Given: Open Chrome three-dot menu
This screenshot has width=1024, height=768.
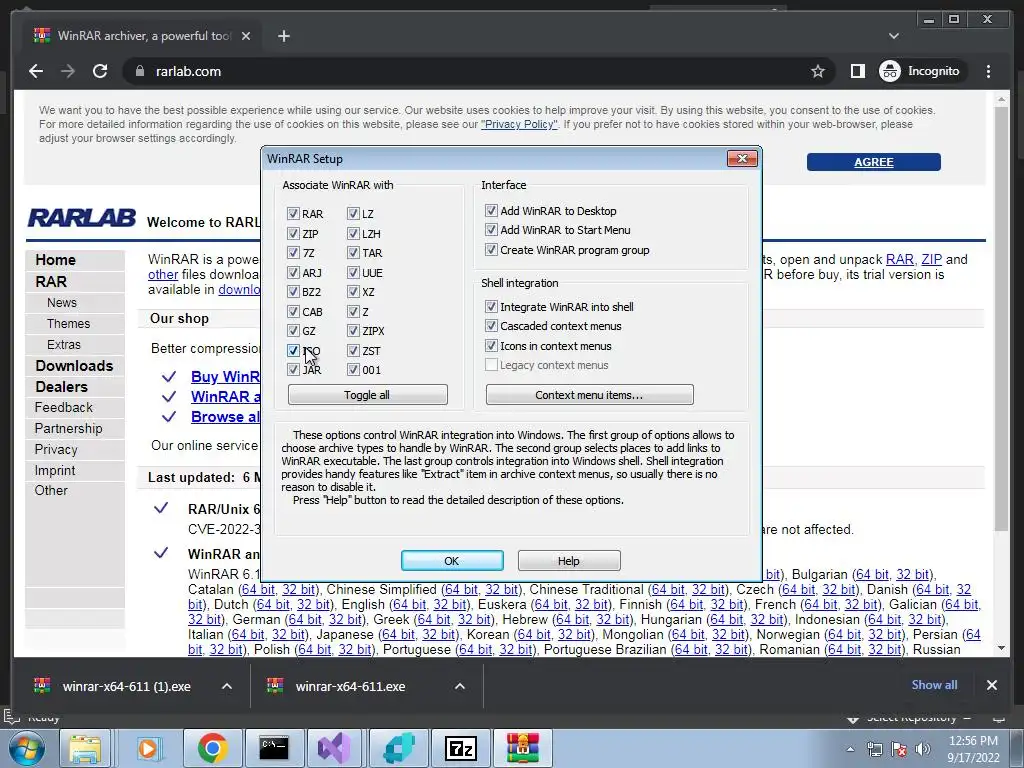Looking at the screenshot, I should [989, 71].
